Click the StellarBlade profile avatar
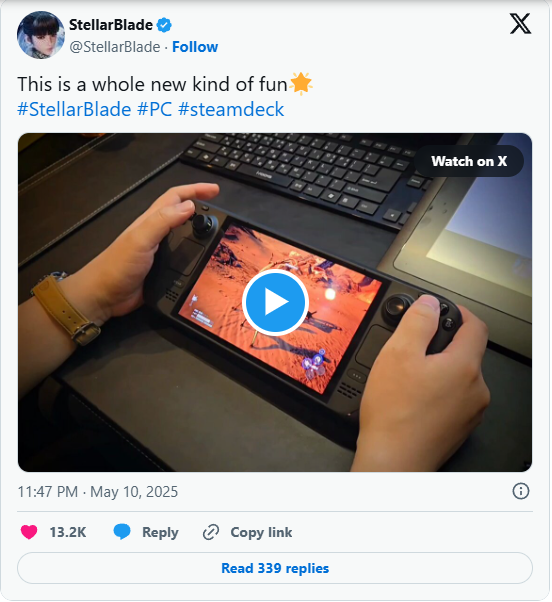Screen dimensions: 552x602 coord(41,35)
